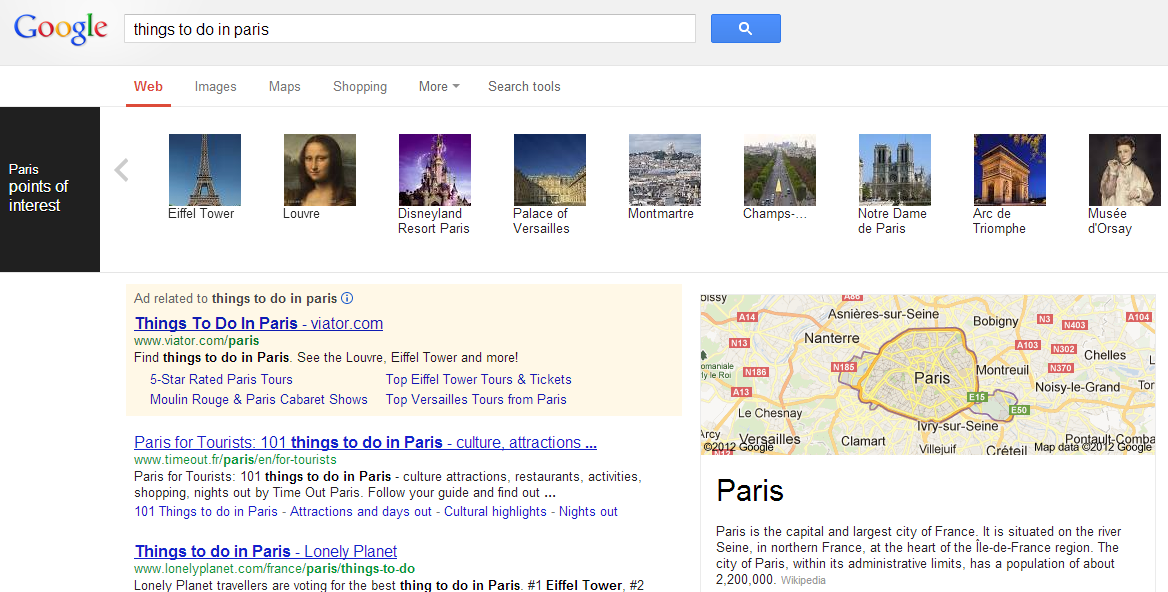Open the viator.com ad title link

[258, 323]
